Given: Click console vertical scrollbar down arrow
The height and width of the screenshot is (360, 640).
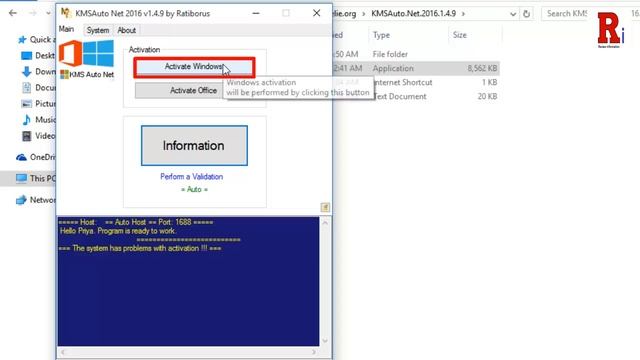Looking at the screenshot, I should [325, 341].
